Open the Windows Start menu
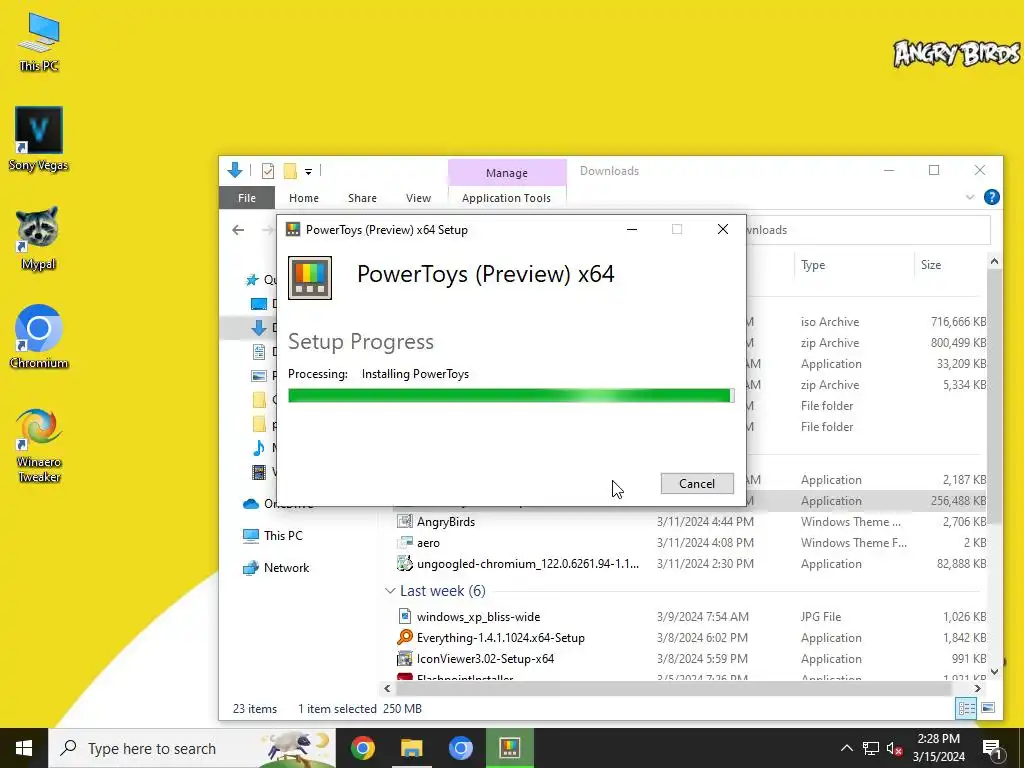The height and width of the screenshot is (768, 1024). [x=24, y=748]
